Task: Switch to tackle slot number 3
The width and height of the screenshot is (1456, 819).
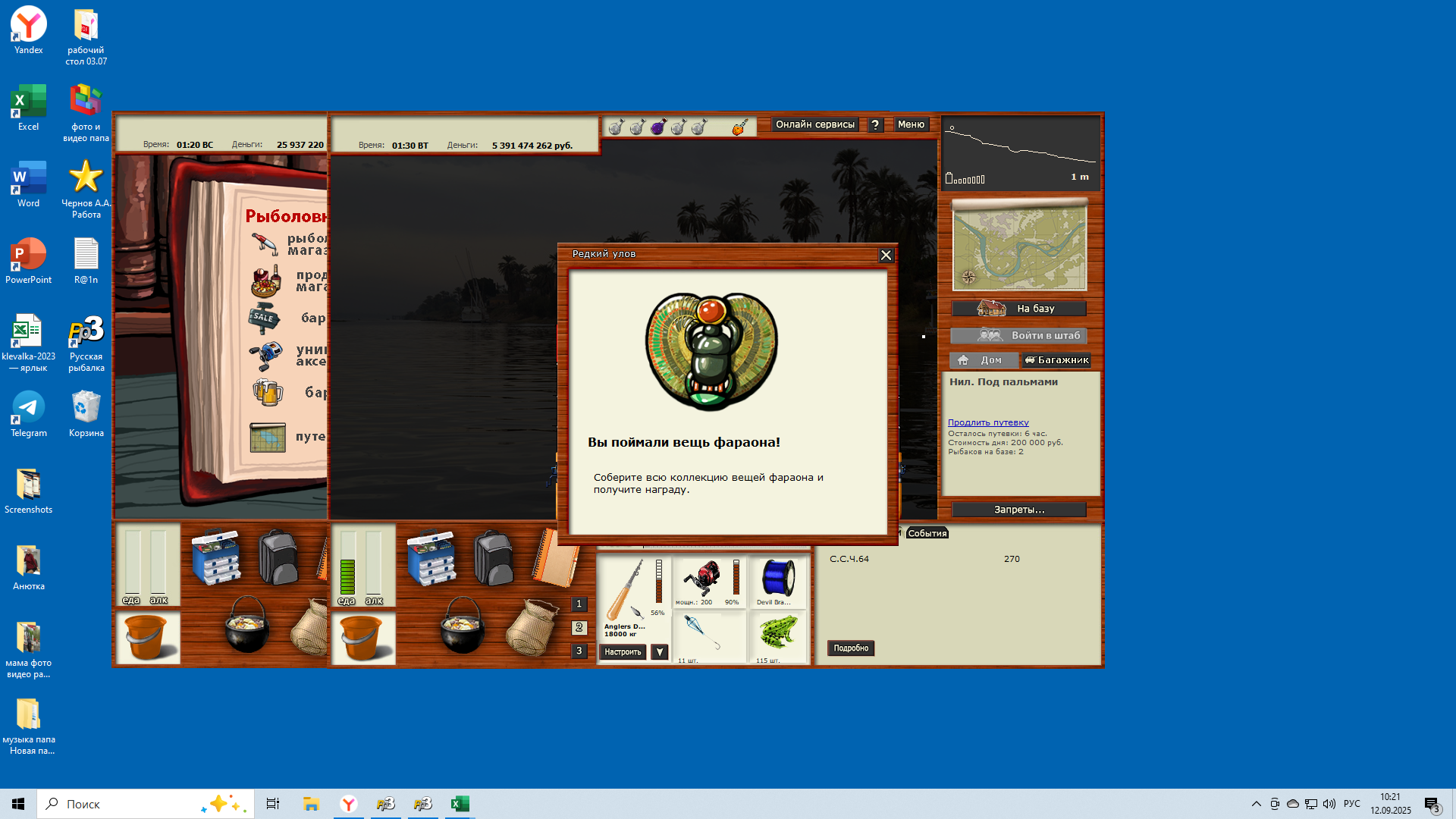Action: pos(579,651)
